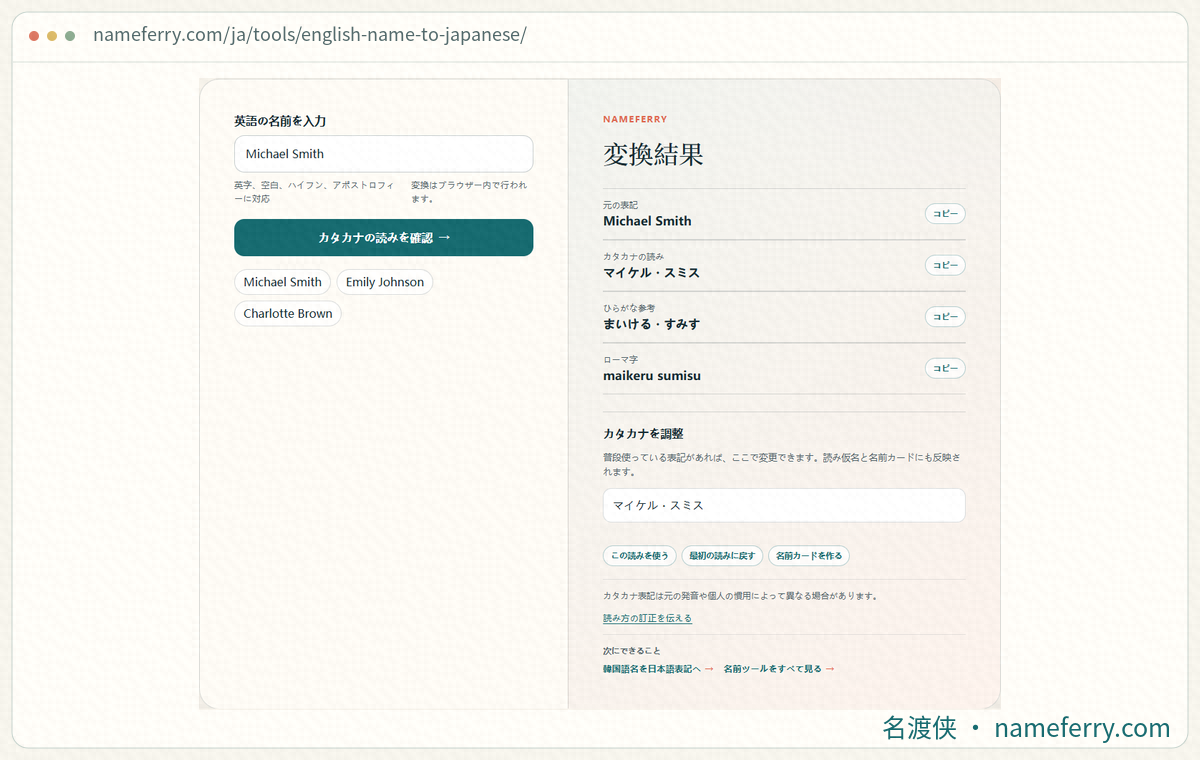Click the 次にできること label

[x=632, y=651]
